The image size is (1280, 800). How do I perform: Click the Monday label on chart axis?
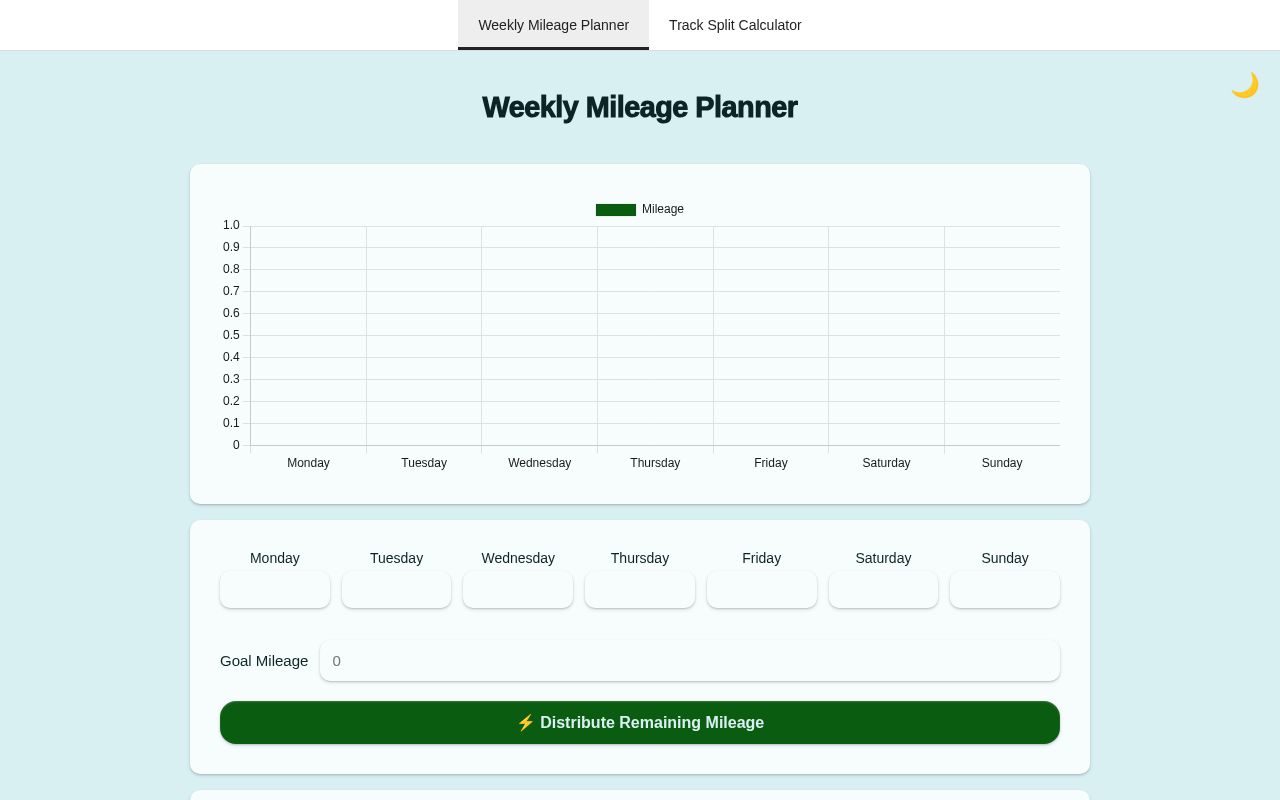coord(308,463)
